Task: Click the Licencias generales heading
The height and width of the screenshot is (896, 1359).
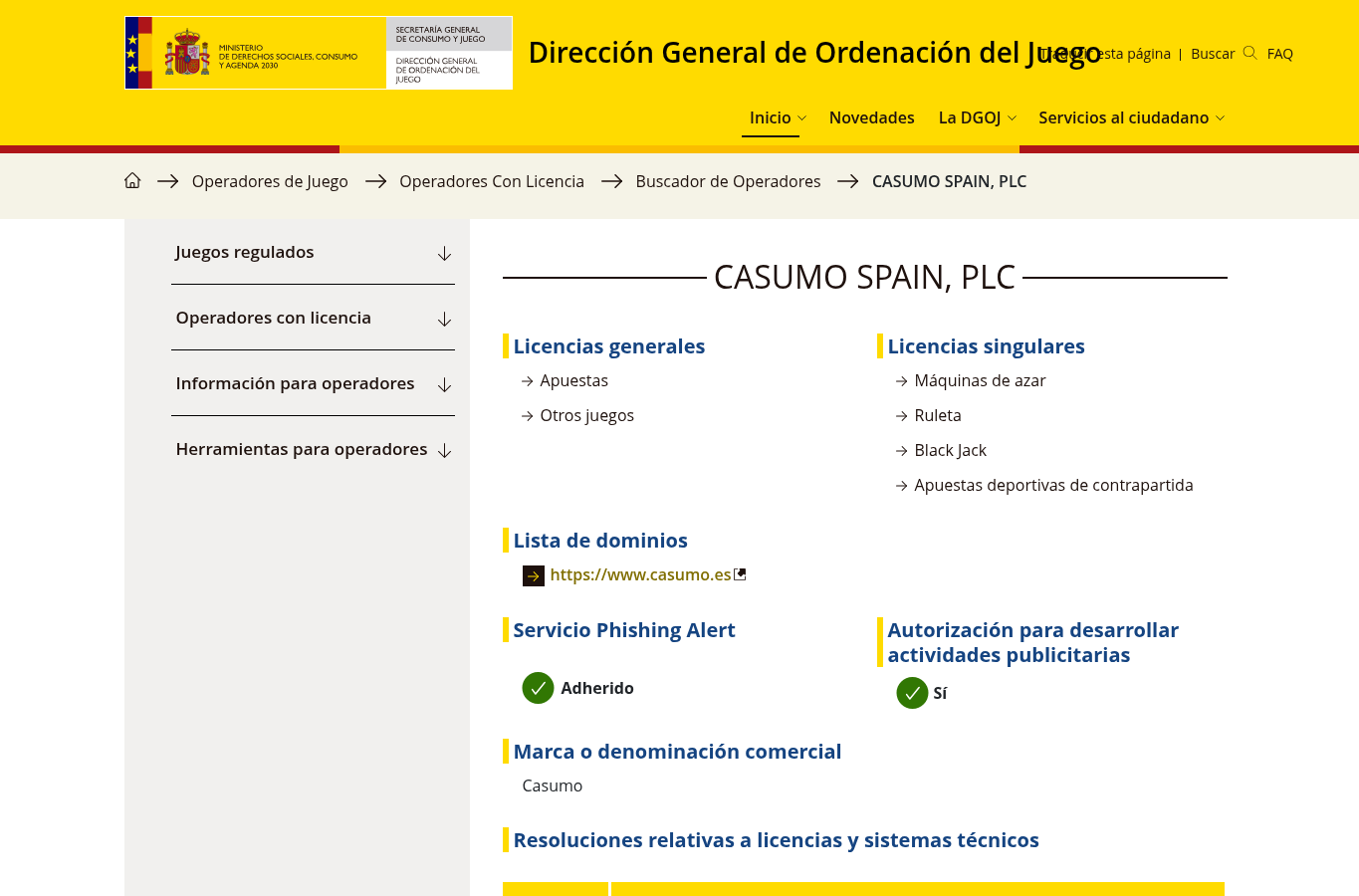Action: pos(609,346)
